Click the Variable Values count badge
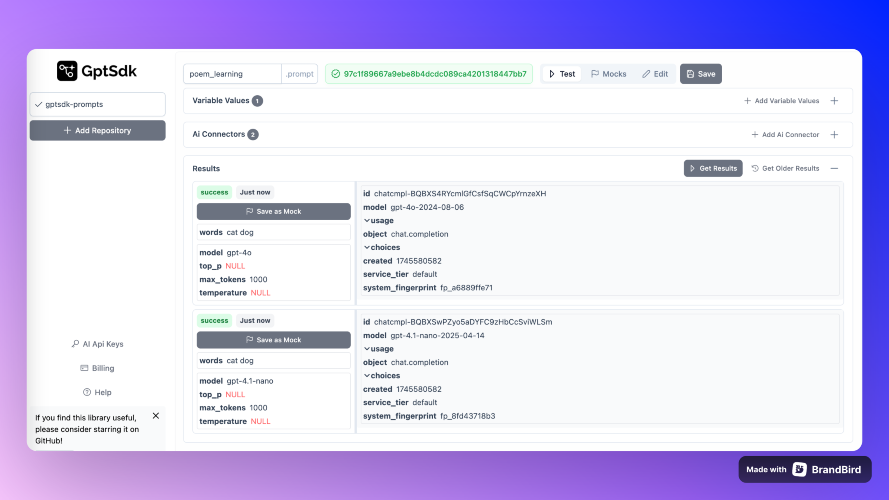 click(257, 101)
